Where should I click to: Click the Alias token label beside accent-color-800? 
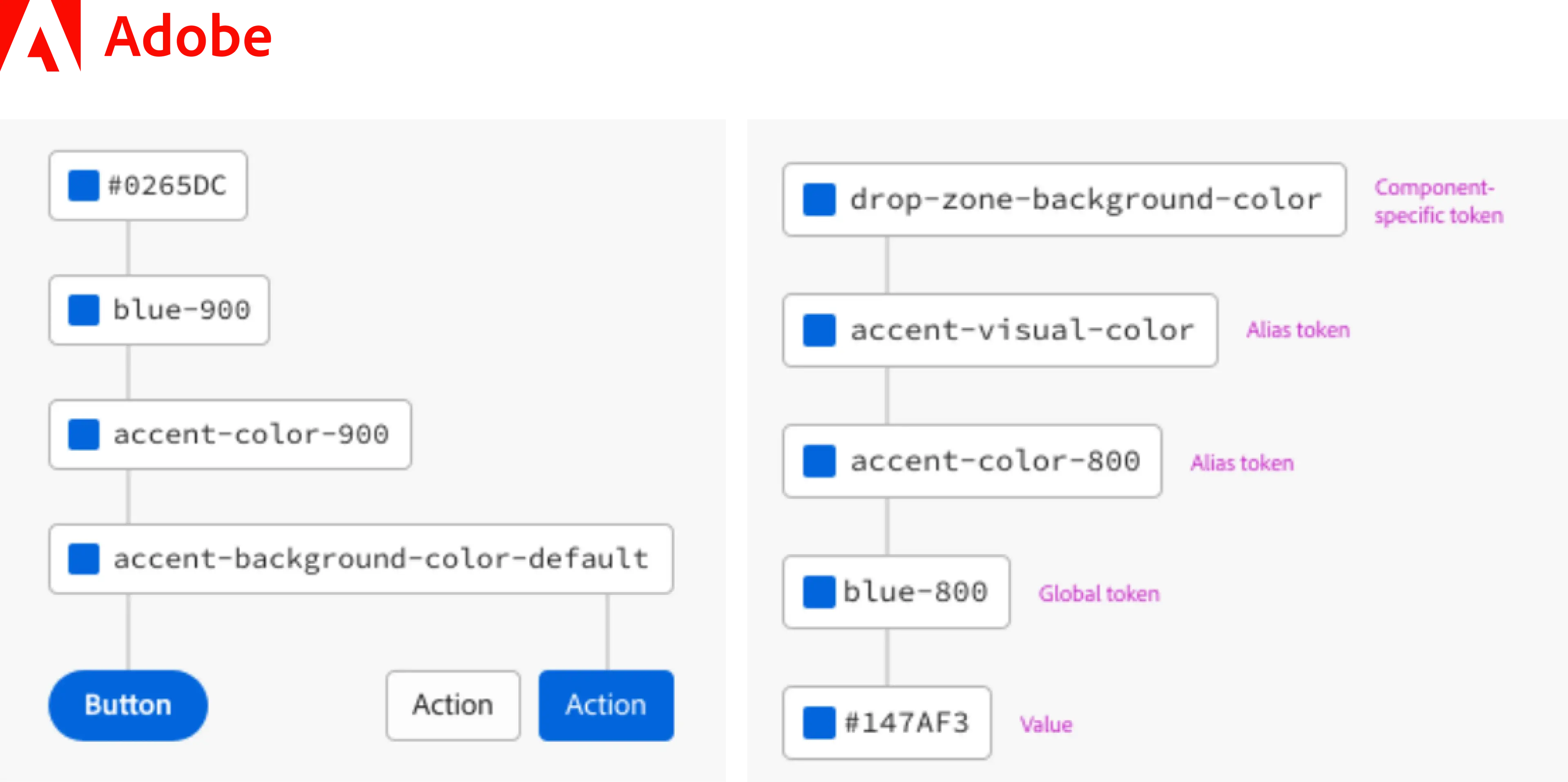point(1242,463)
